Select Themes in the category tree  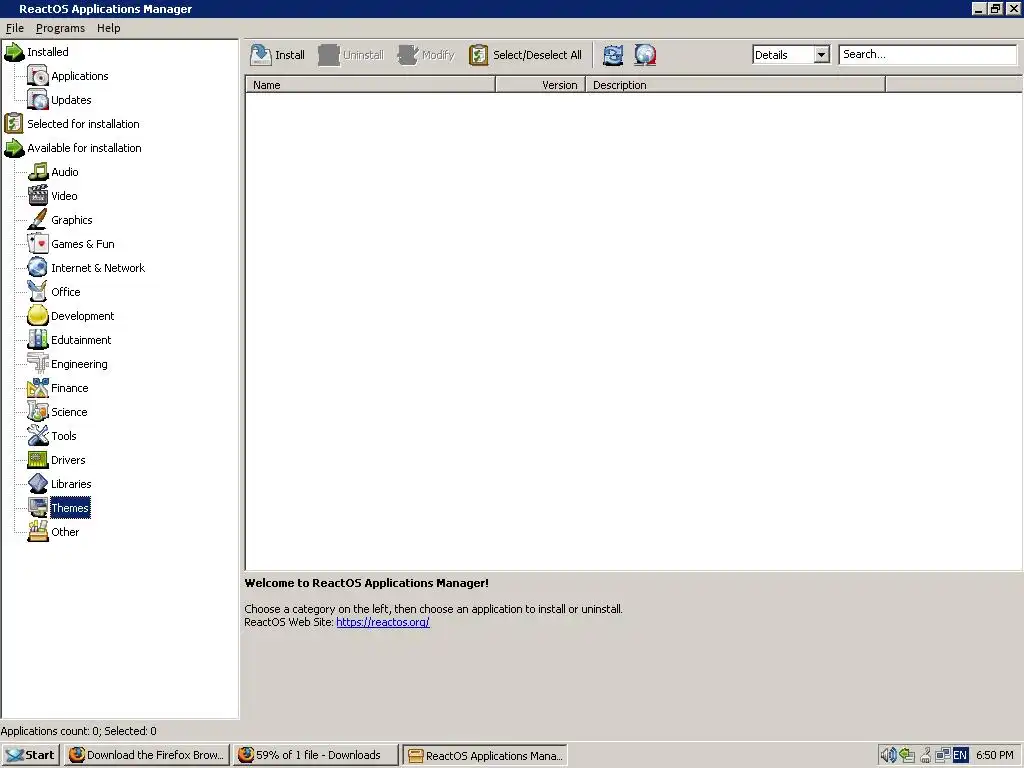click(70, 508)
